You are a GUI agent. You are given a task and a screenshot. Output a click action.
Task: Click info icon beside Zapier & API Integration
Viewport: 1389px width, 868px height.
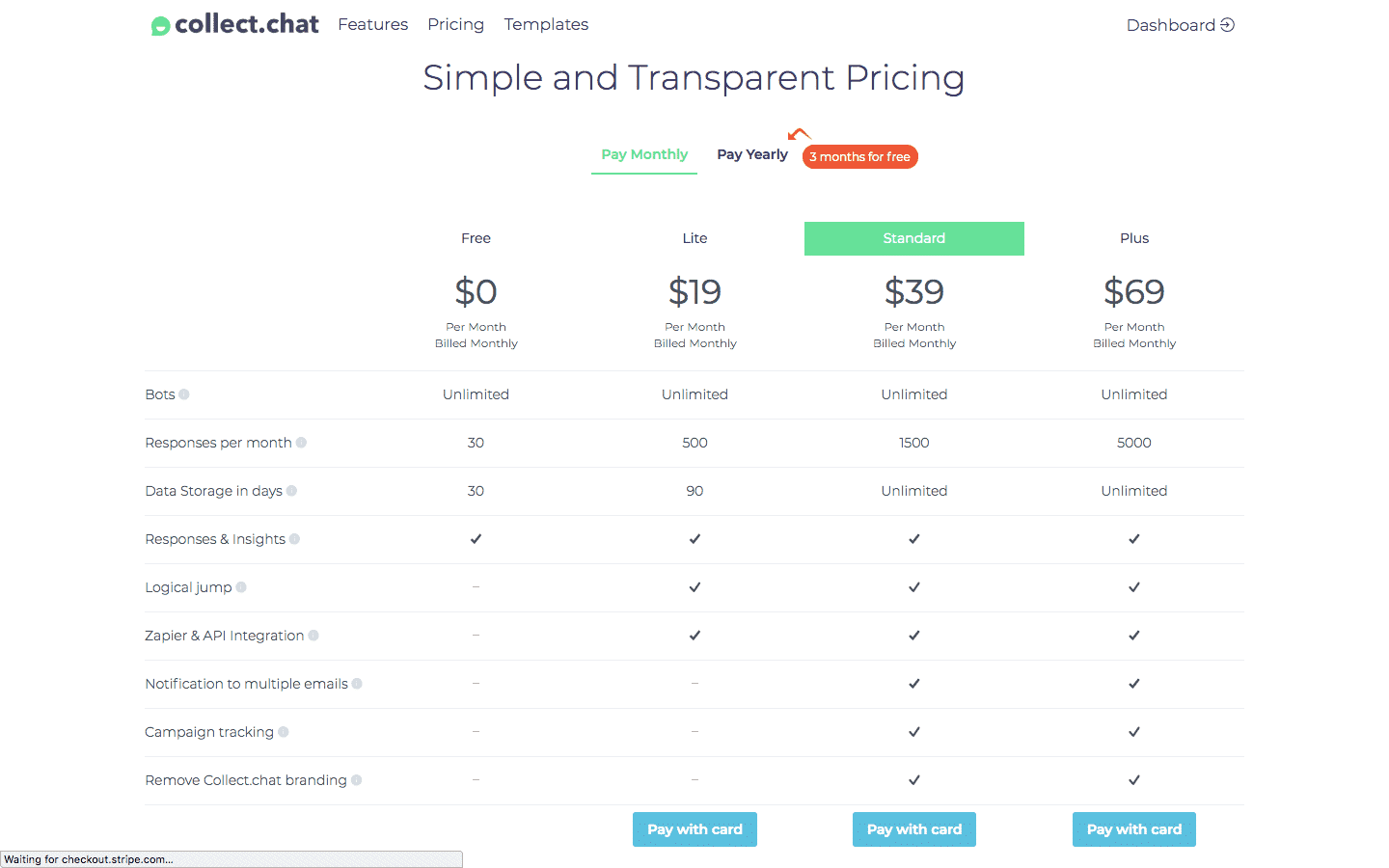[313, 636]
